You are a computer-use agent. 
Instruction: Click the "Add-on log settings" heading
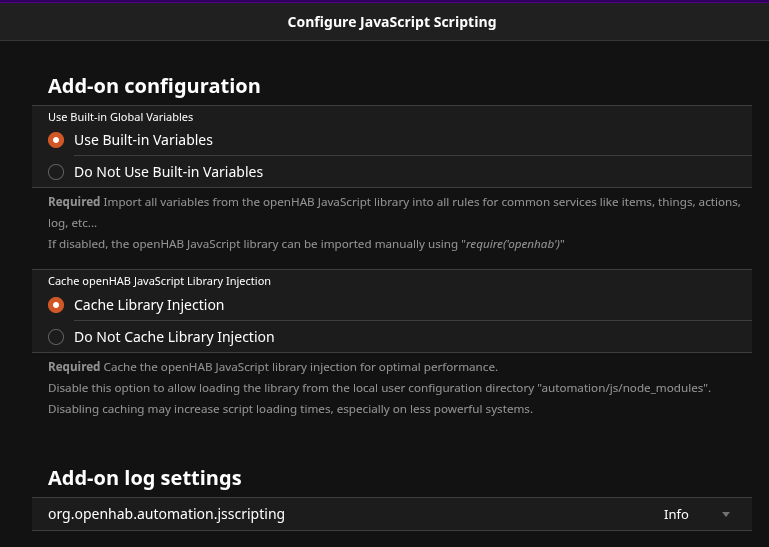pyautogui.click(x=145, y=478)
